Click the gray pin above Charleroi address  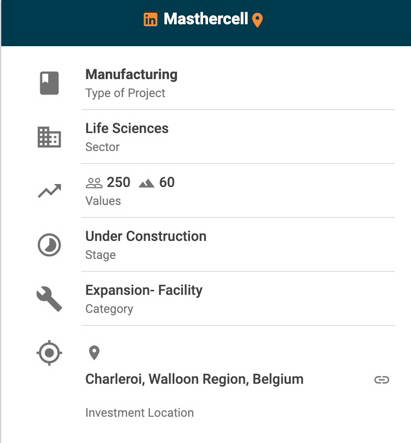(94, 353)
